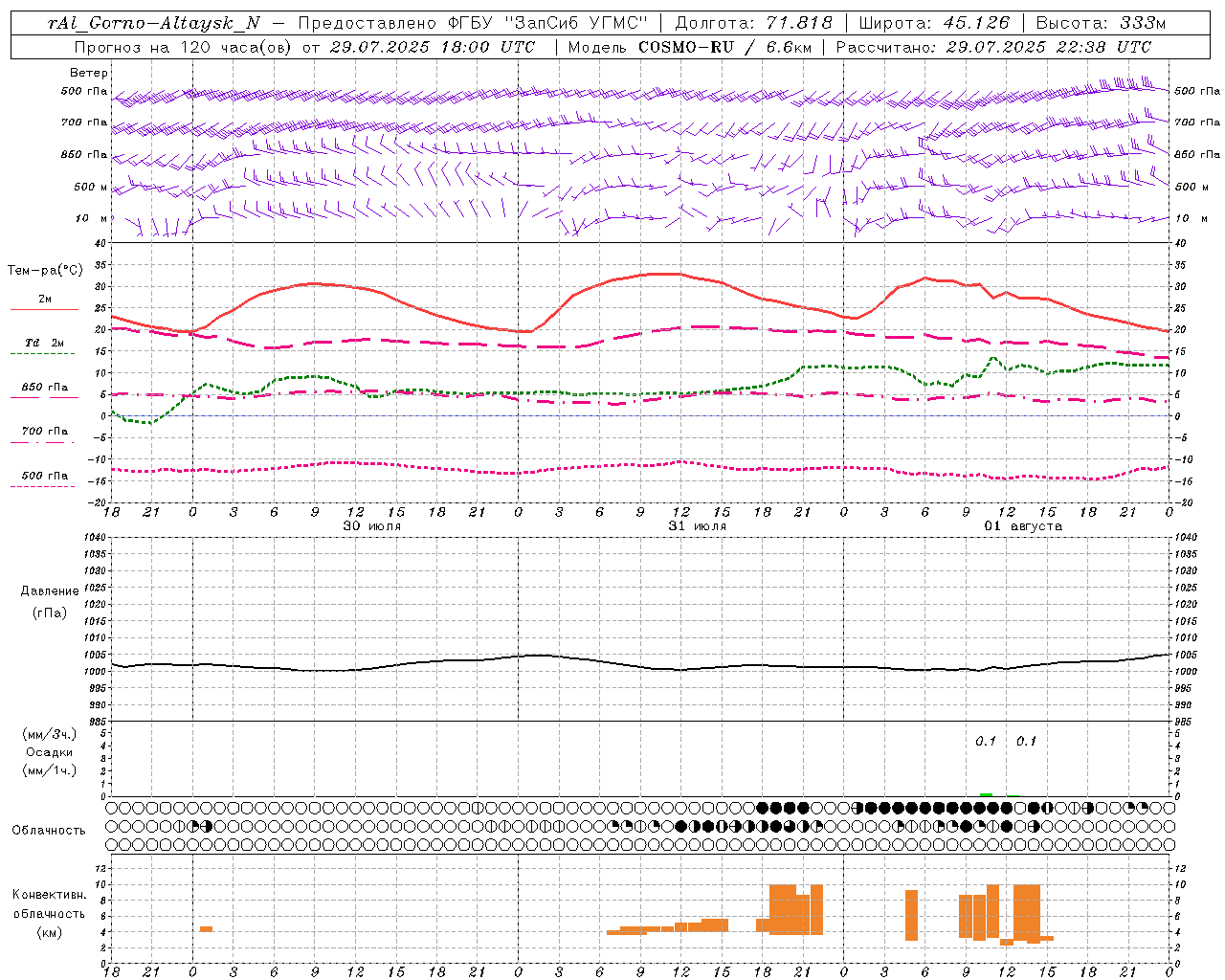The image size is (1225, 980).
Task: Click the Рассчитано: 29.07.2025 22:38 UTC timestamp
Action: (994, 47)
